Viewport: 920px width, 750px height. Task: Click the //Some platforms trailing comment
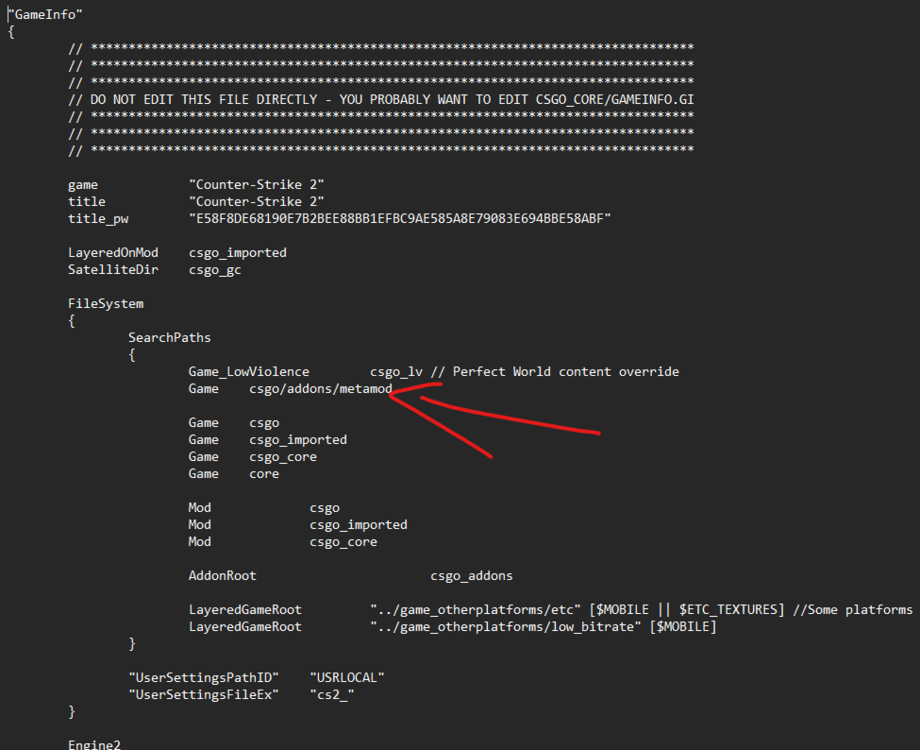pyautogui.click(x=853, y=610)
